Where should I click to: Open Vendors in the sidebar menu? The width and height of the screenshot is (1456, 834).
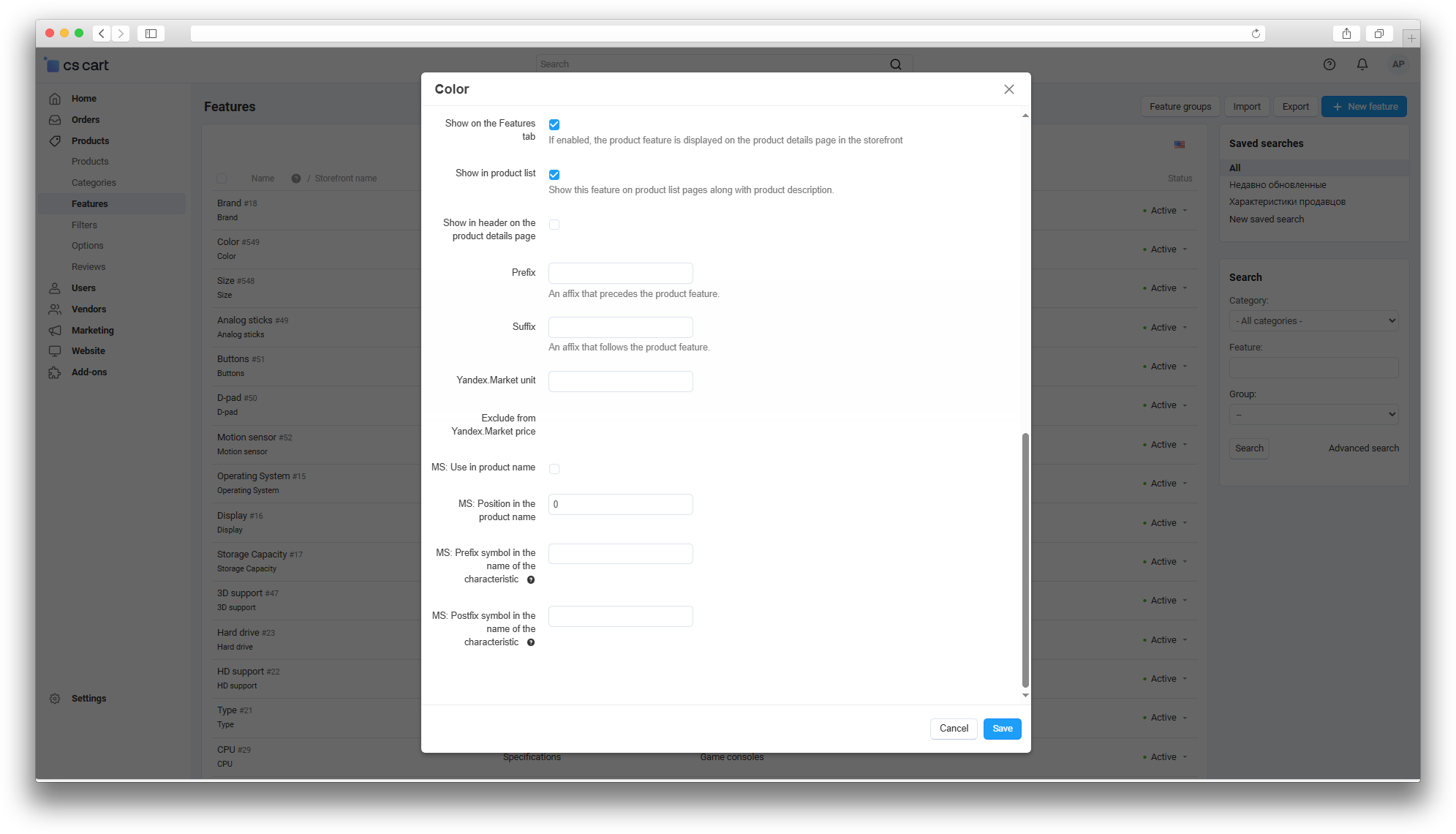(88, 309)
